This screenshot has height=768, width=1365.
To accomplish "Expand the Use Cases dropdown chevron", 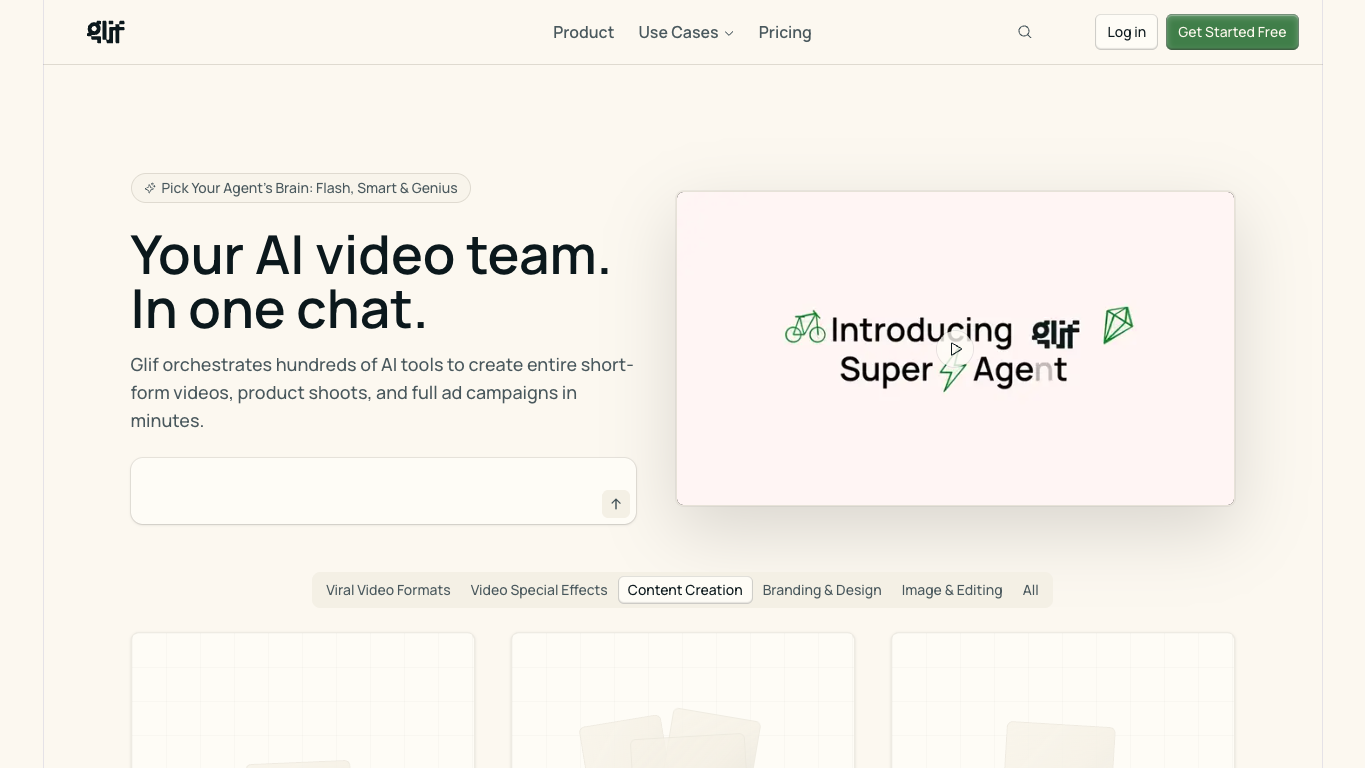I will (x=729, y=33).
